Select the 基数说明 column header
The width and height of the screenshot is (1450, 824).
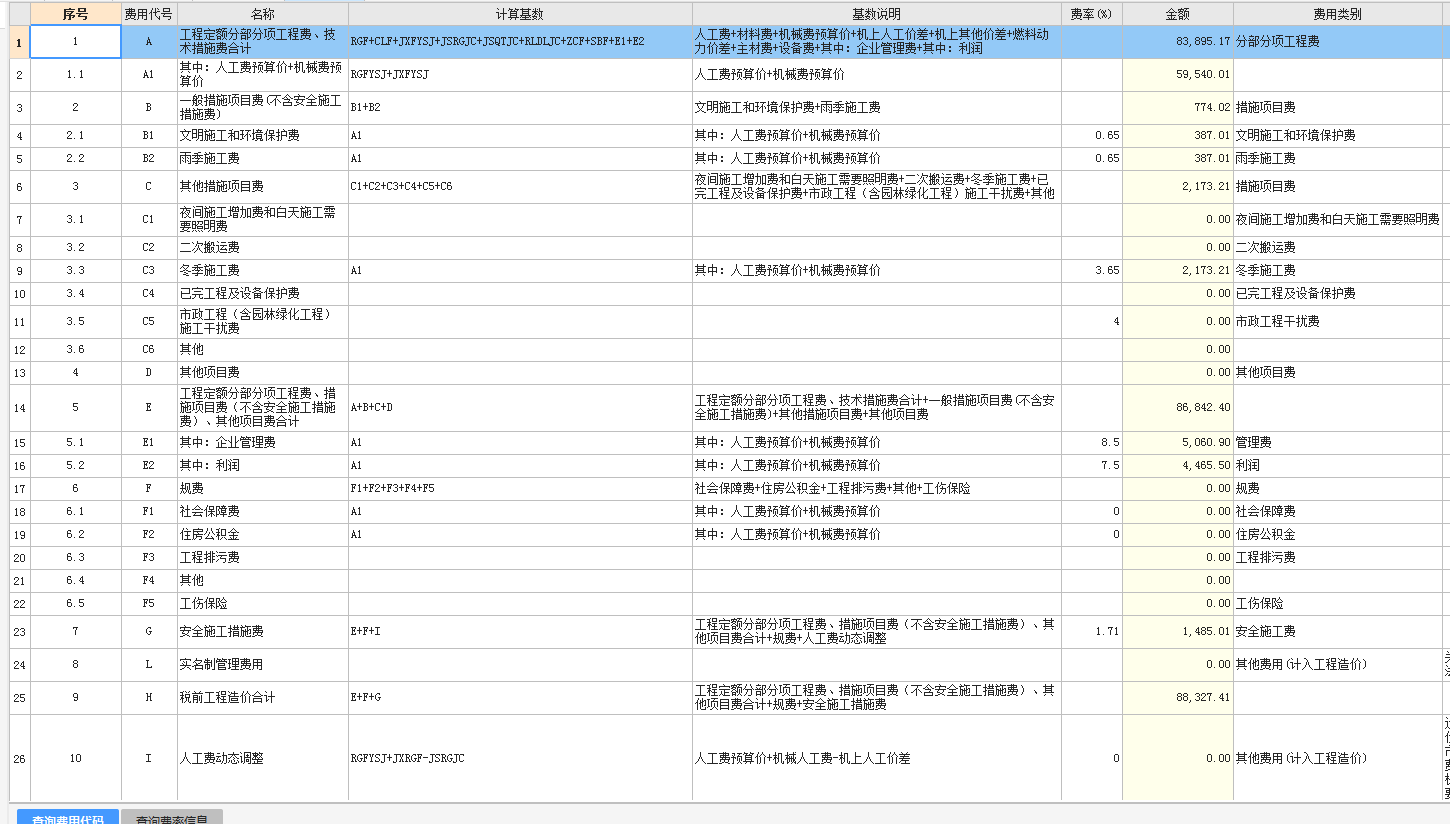(877, 14)
